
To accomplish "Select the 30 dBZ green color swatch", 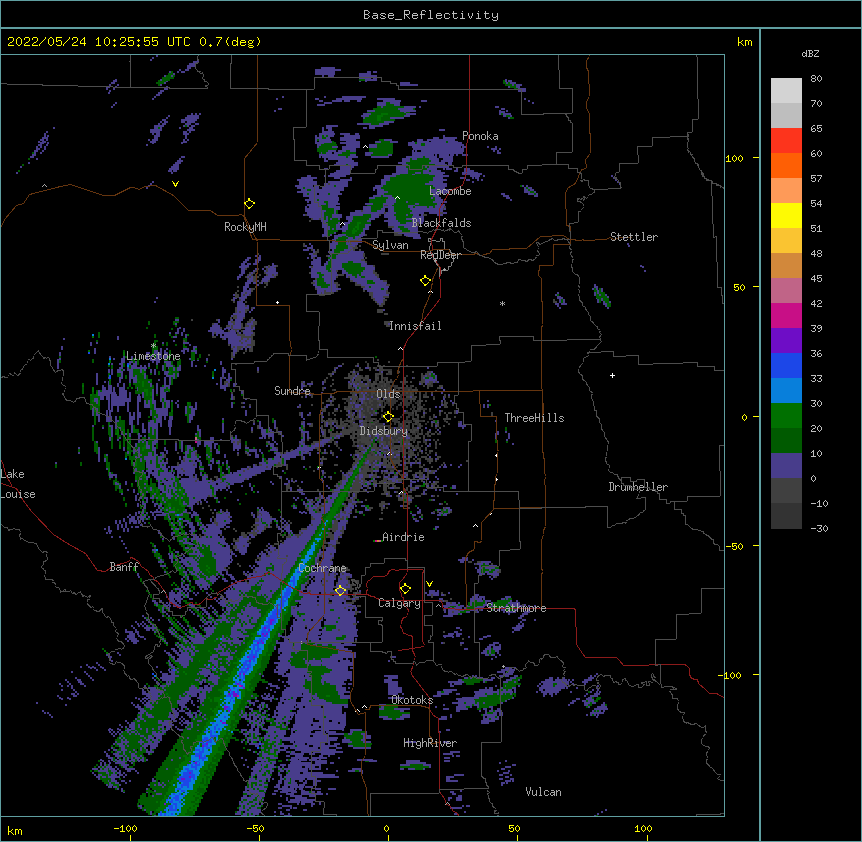I will [786, 416].
